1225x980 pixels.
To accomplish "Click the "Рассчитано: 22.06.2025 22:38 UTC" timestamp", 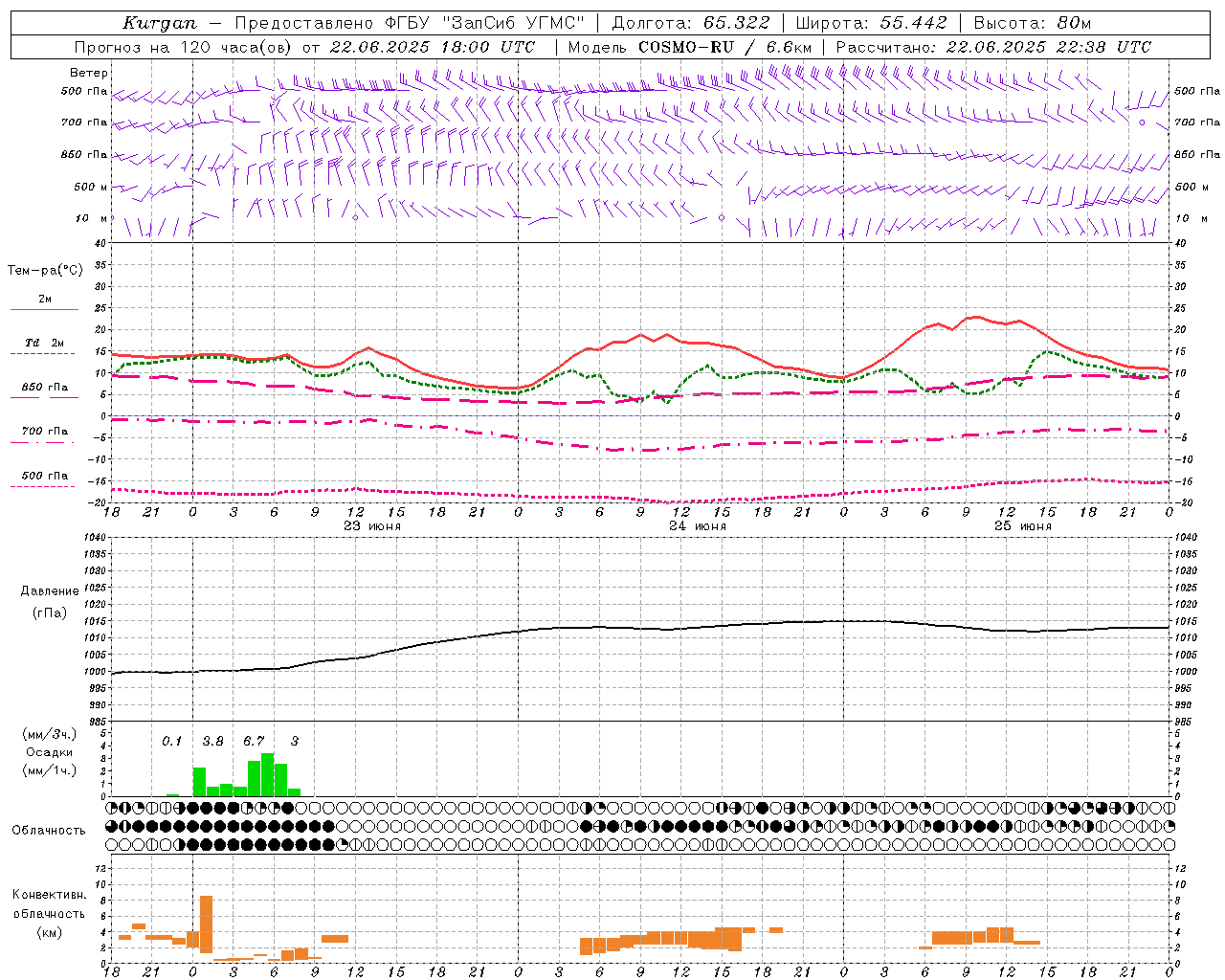I will 993,47.
